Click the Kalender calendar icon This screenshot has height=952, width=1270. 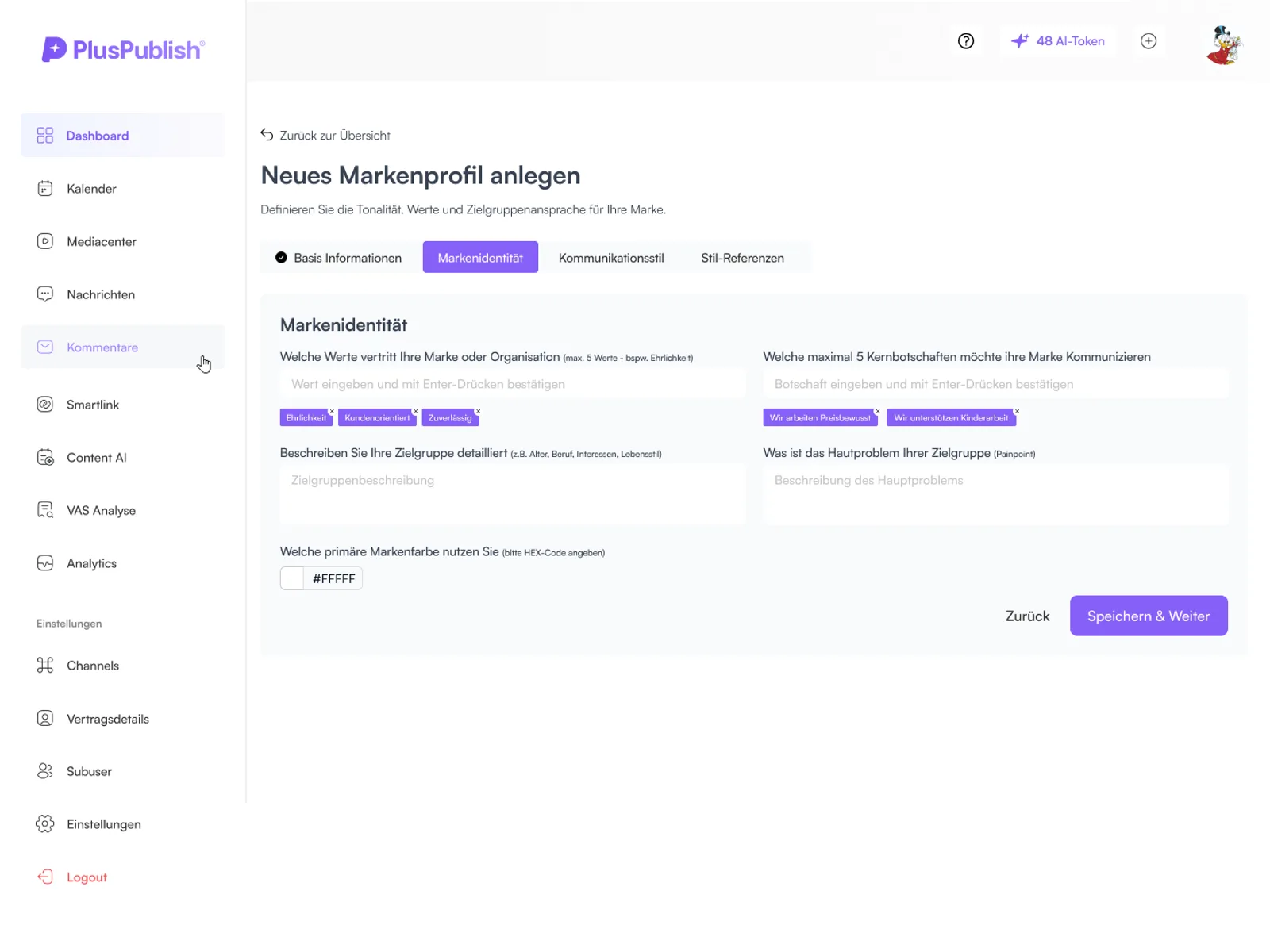click(x=45, y=189)
